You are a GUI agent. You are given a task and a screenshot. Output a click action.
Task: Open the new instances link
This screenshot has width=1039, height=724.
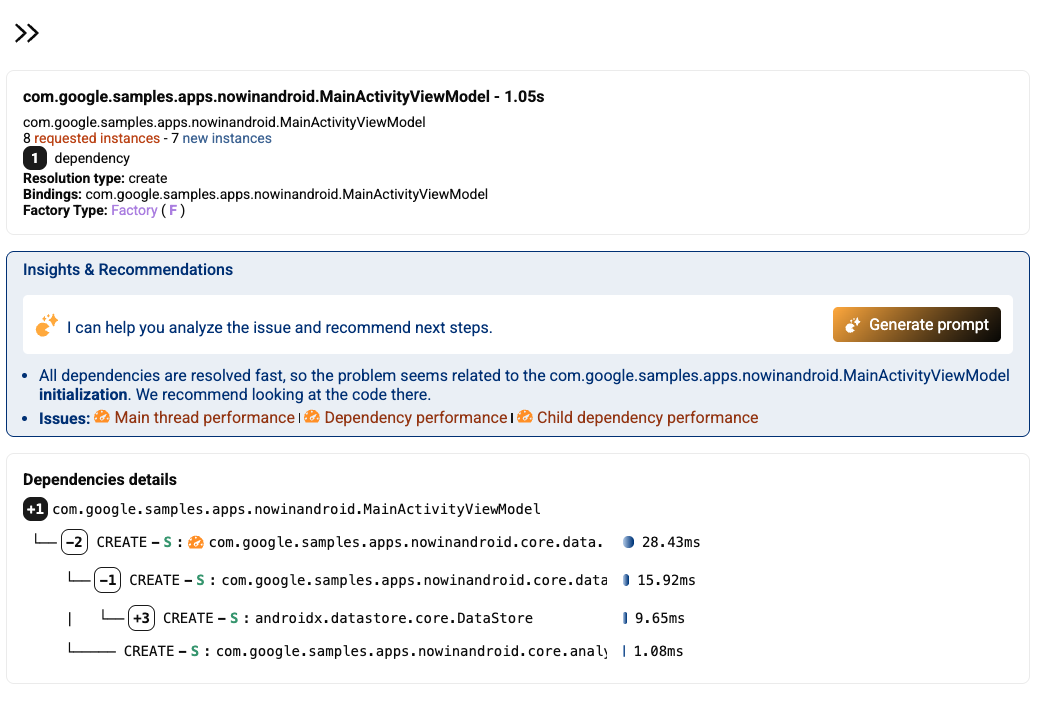tap(226, 139)
